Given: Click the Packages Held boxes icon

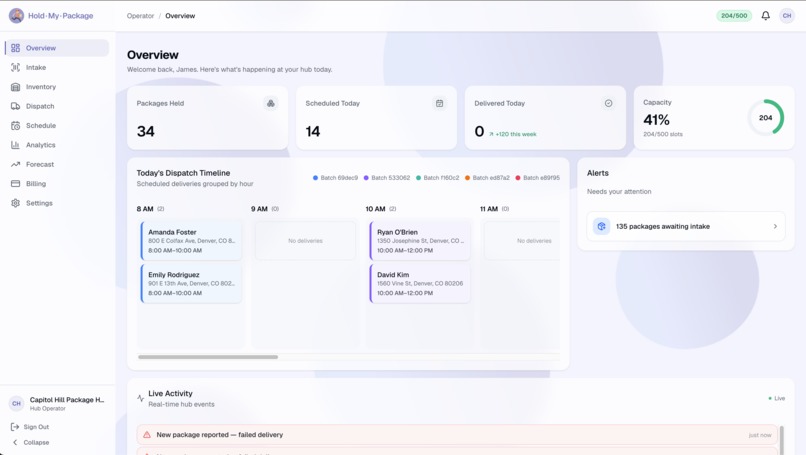Looking at the screenshot, I should [x=270, y=103].
